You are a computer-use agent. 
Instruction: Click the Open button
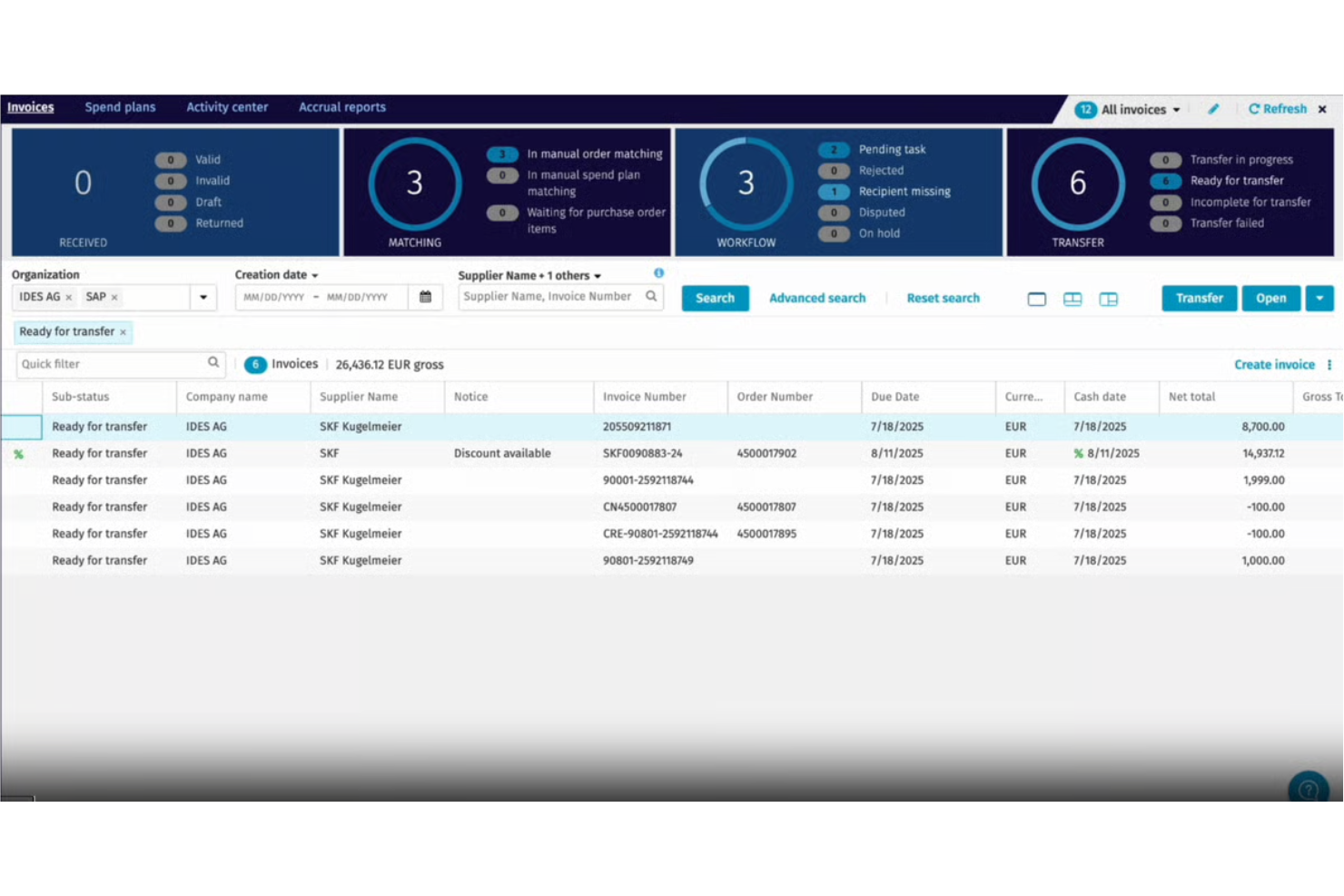(1271, 299)
